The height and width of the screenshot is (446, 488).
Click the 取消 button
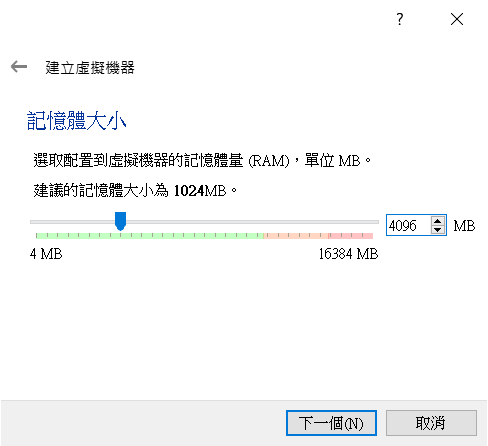point(431,423)
